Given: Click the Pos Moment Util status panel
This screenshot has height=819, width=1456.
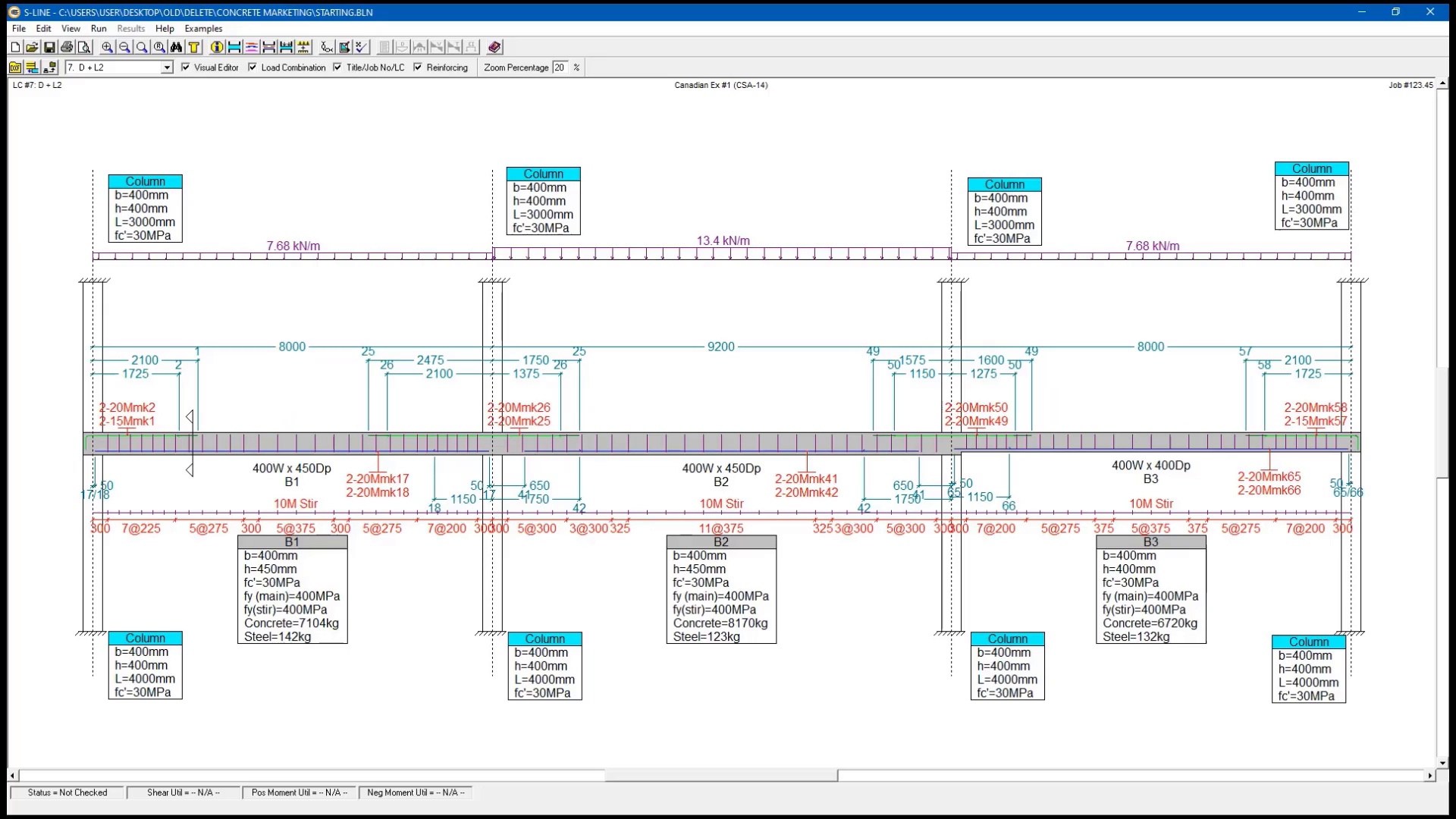Looking at the screenshot, I should (x=300, y=792).
